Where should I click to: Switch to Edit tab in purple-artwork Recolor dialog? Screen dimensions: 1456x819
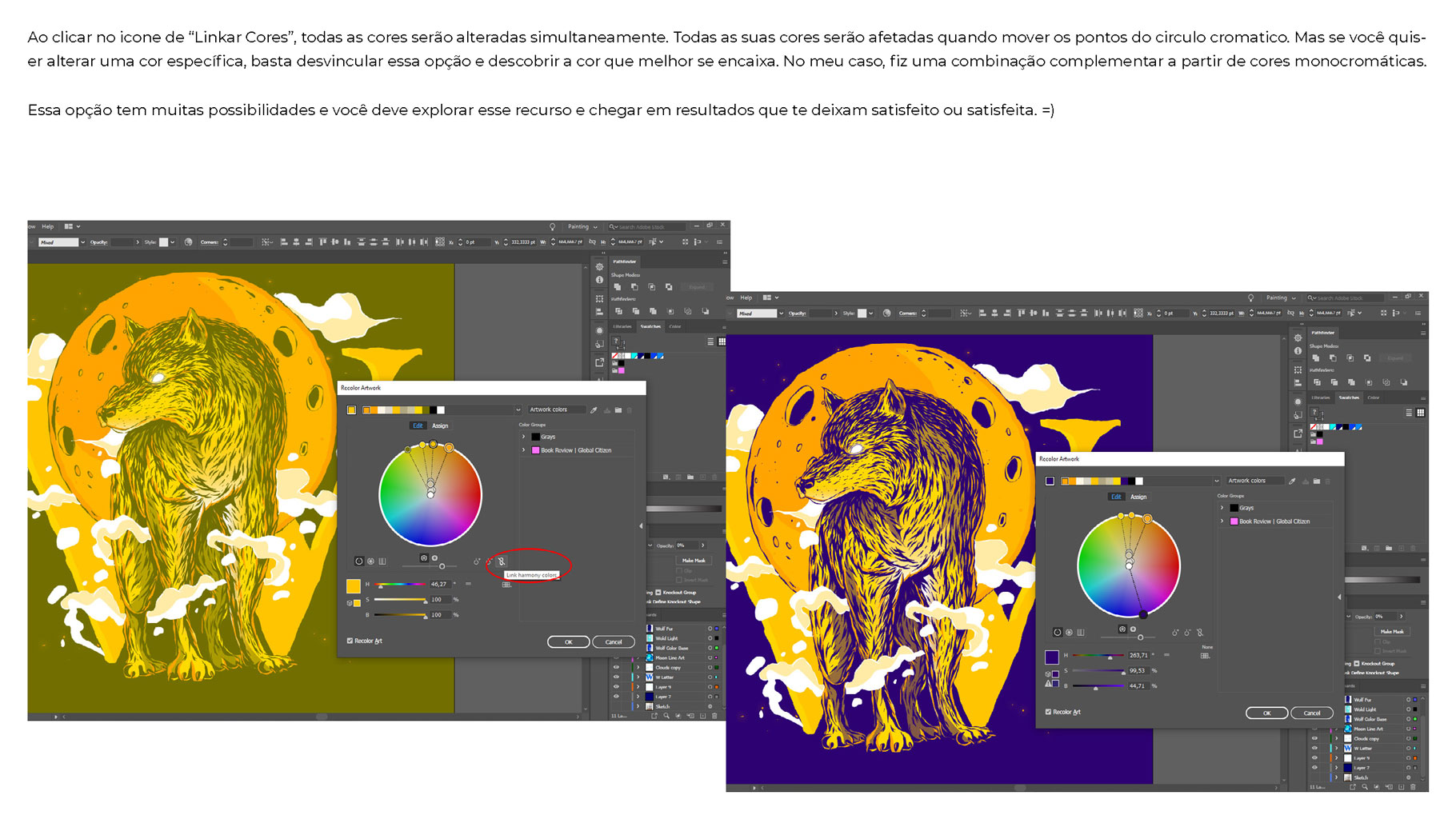[x=1116, y=497]
